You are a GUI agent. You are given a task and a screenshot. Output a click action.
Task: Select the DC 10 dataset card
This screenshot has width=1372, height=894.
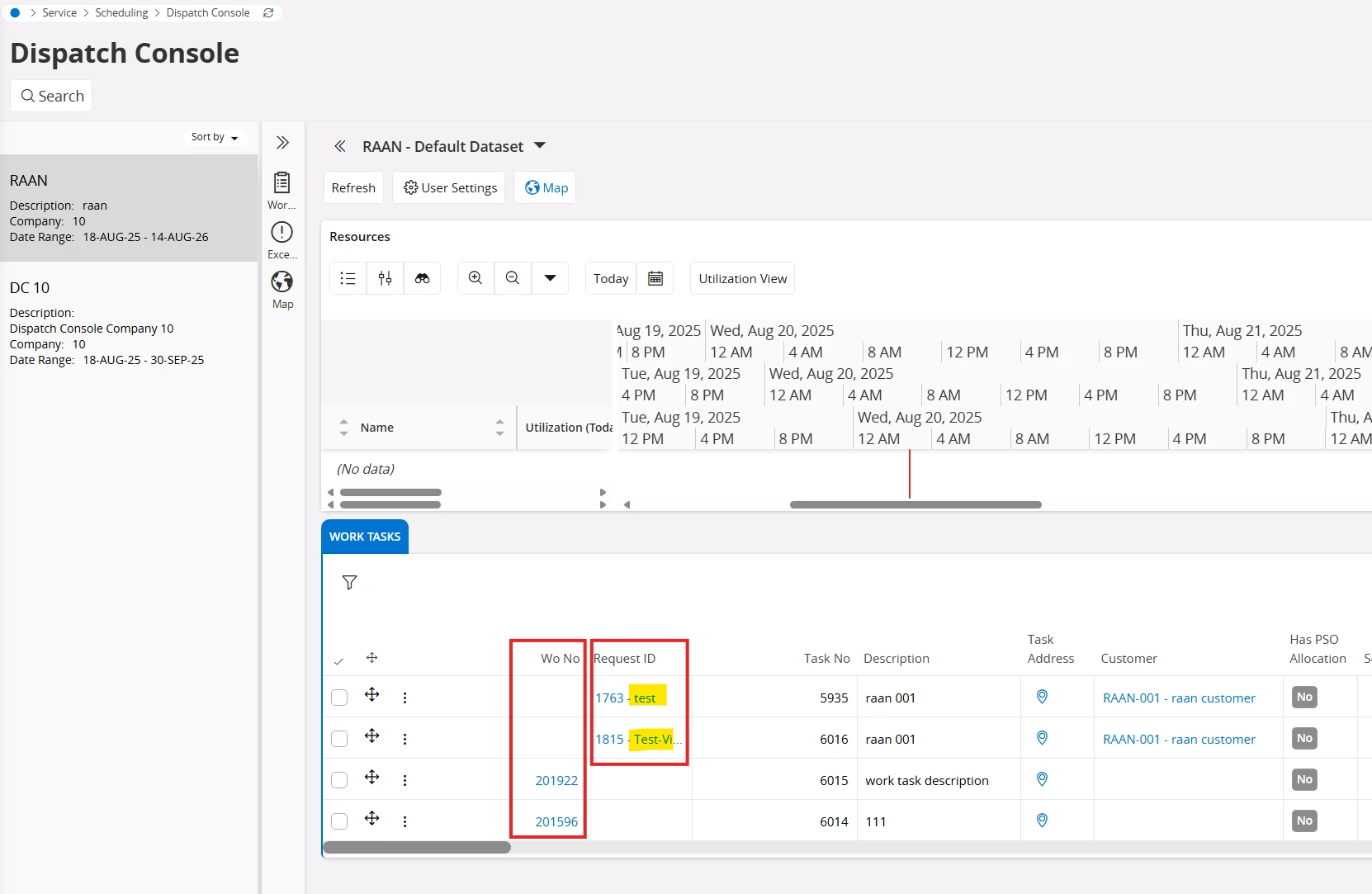[129, 324]
